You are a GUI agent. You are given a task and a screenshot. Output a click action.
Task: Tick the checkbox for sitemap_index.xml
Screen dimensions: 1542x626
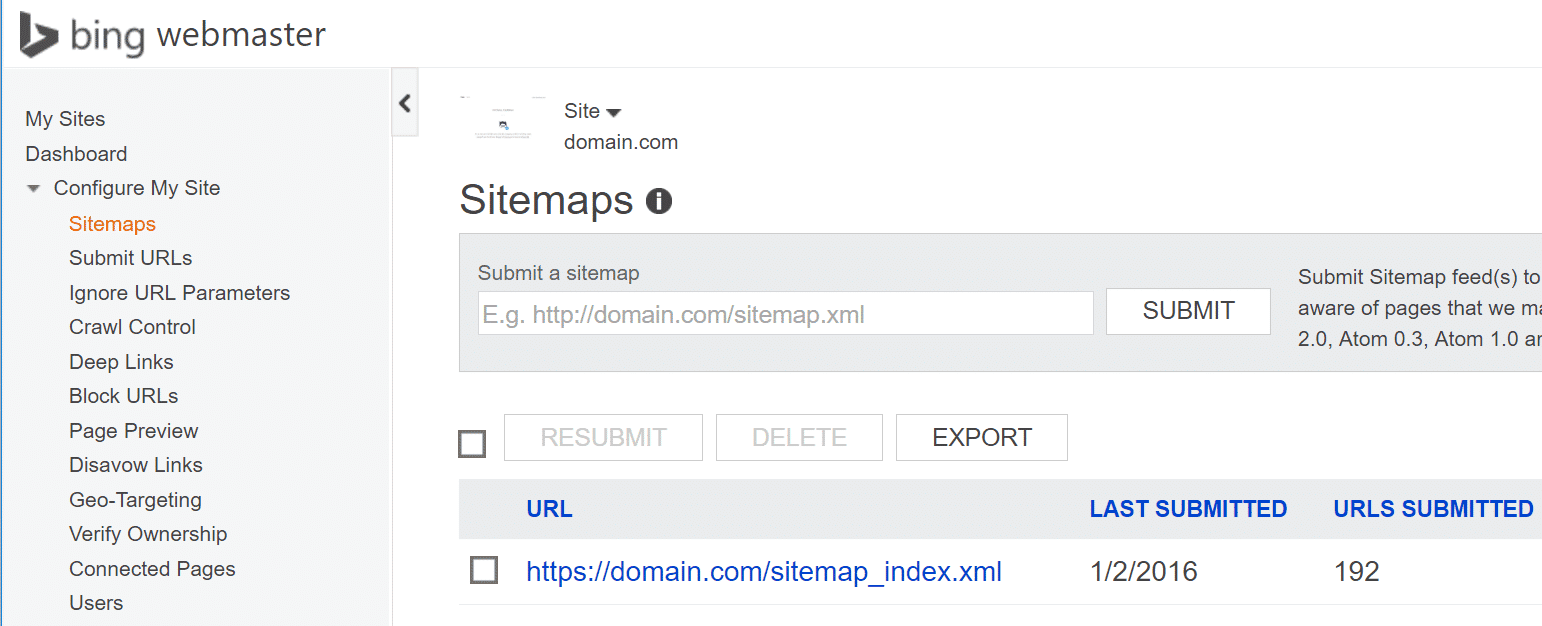click(484, 570)
